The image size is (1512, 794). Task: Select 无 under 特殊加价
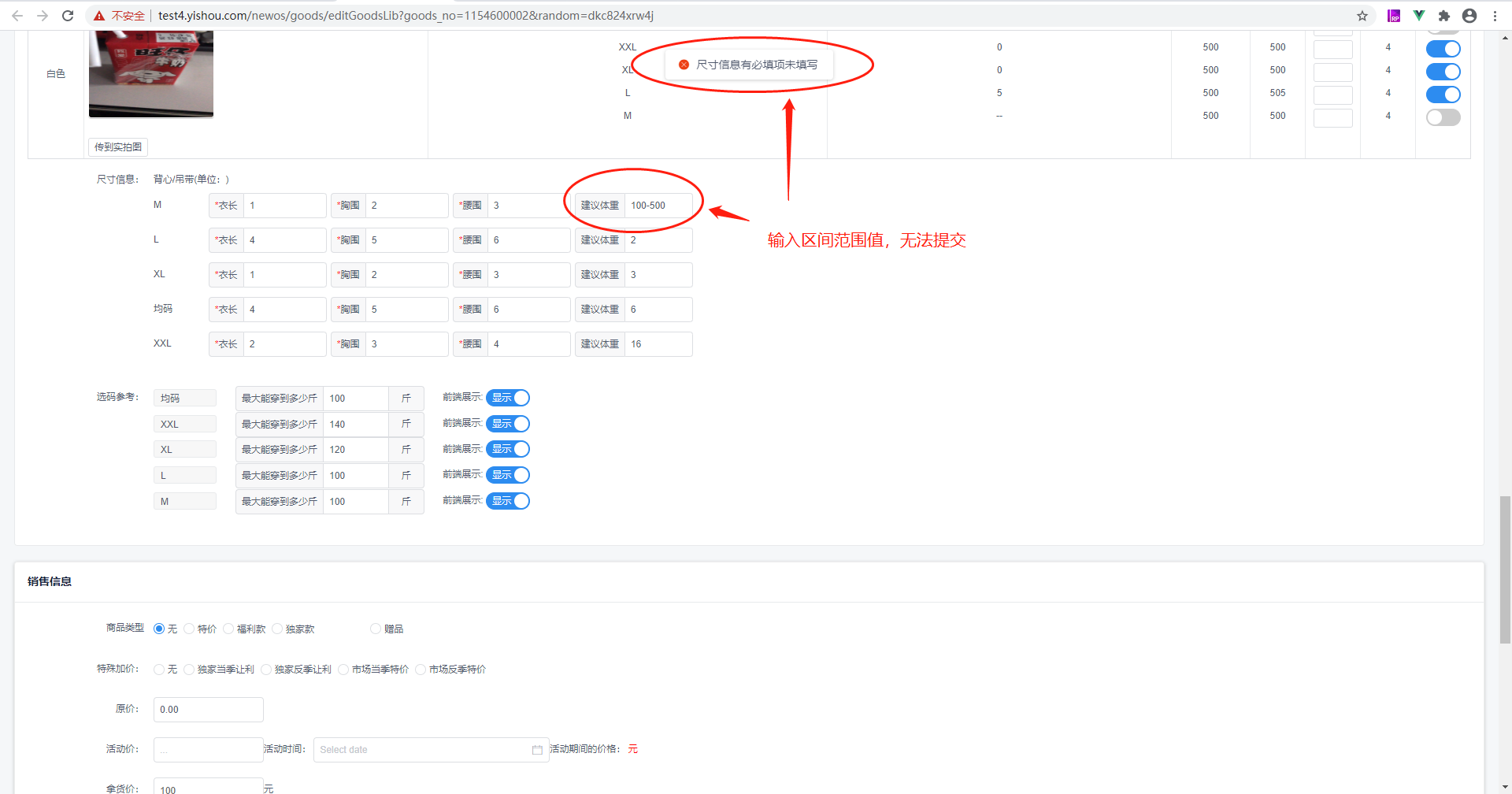point(159,670)
